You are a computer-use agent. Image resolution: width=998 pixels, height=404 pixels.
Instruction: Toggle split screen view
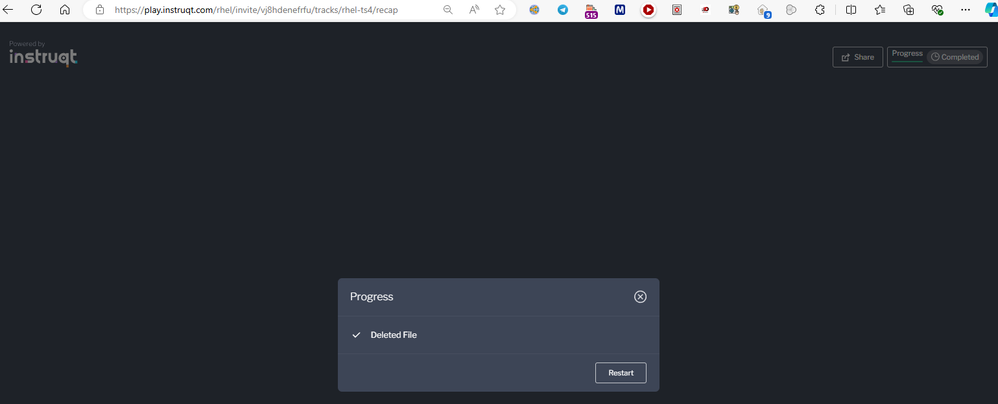[x=851, y=10]
